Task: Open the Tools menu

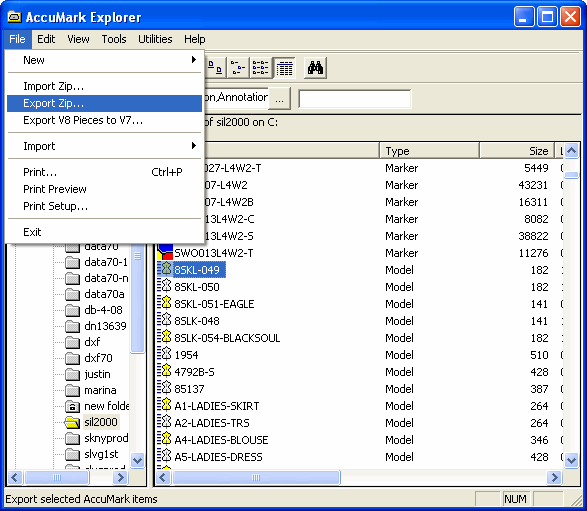Action: pyautogui.click(x=114, y=39)
